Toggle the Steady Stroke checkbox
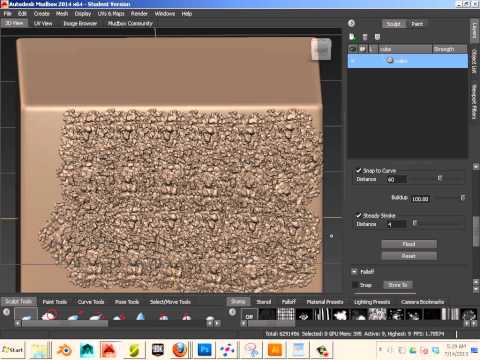480x360 pixels. point(359,215)
